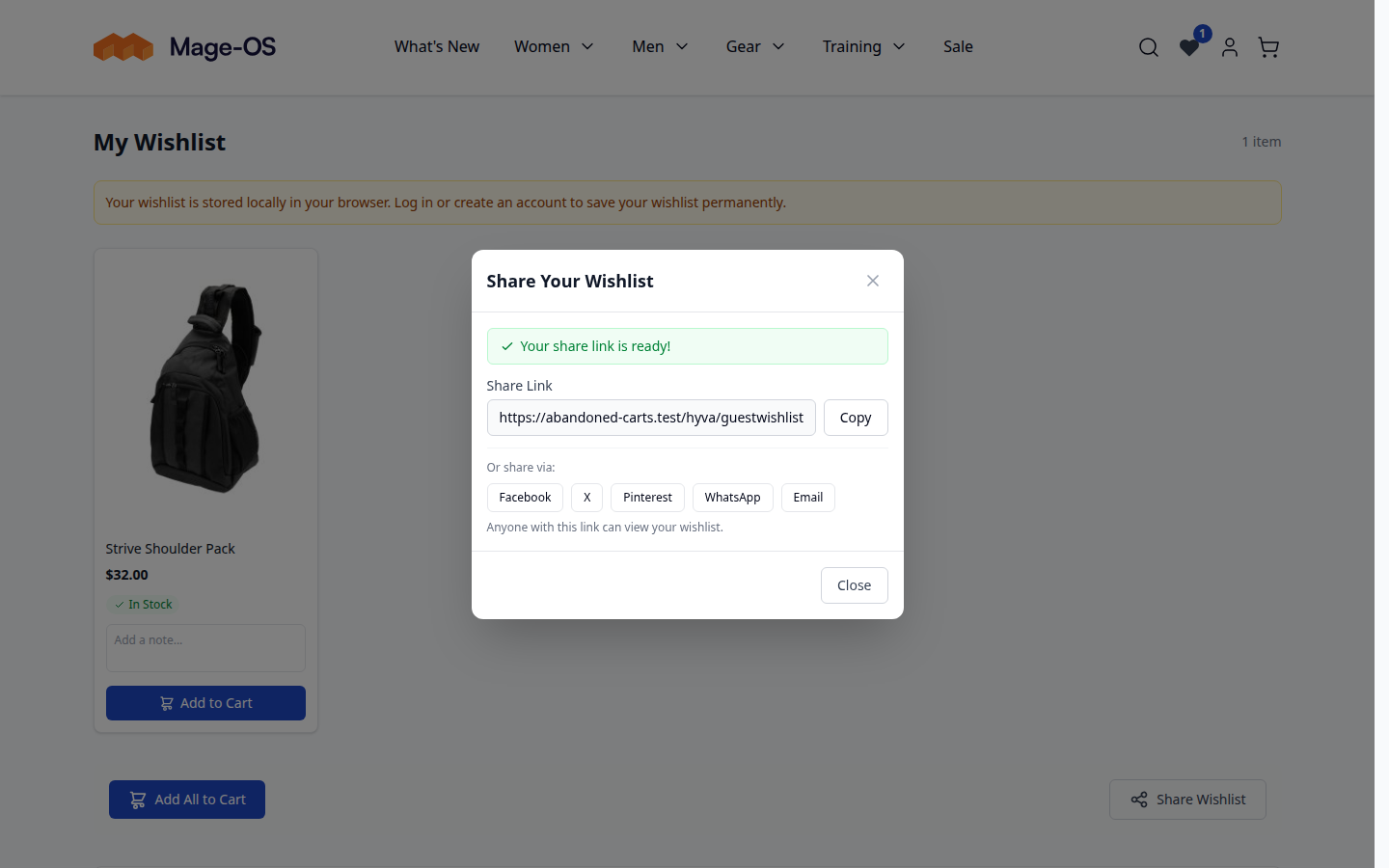Viewport: 1389px width, 868px height.
Task: Expand the Training menu
Action: tap(863, 46)
